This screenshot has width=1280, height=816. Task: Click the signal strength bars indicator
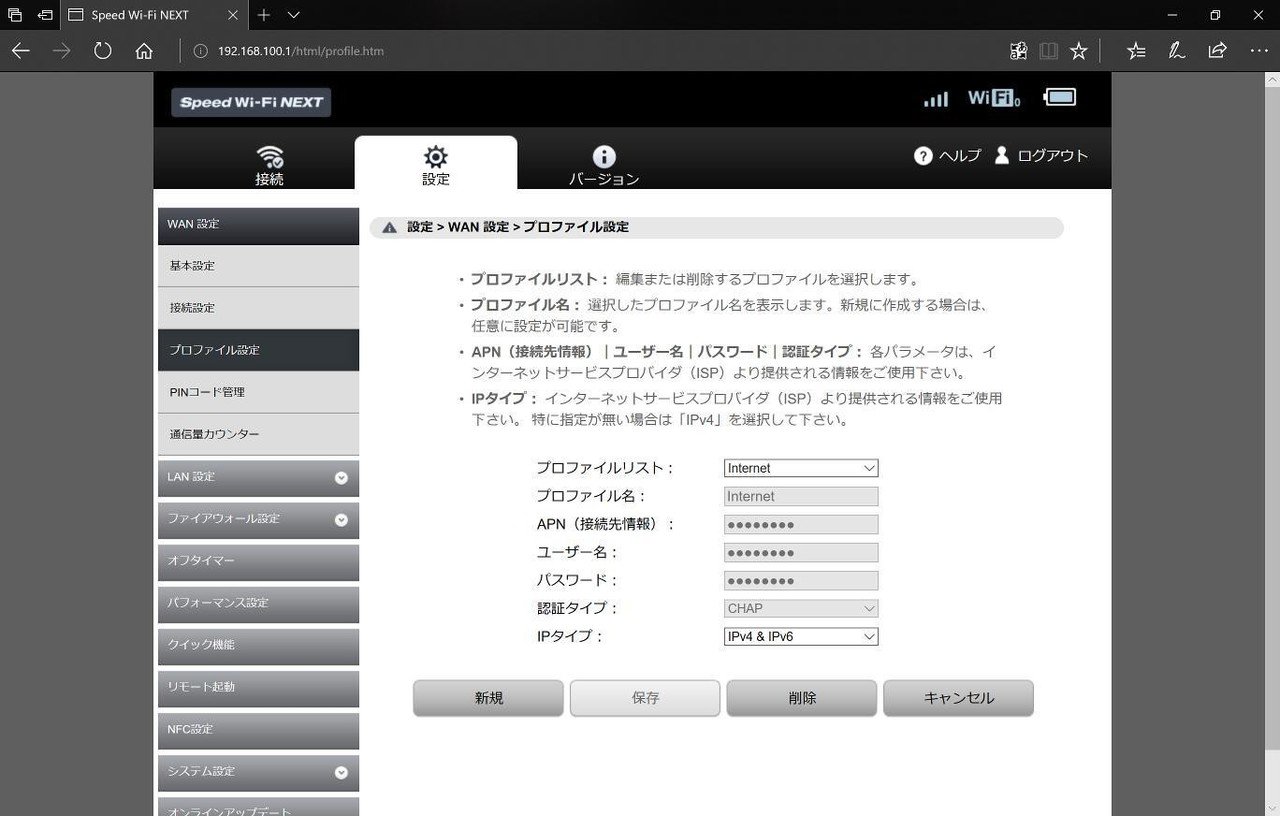(936, 98)
